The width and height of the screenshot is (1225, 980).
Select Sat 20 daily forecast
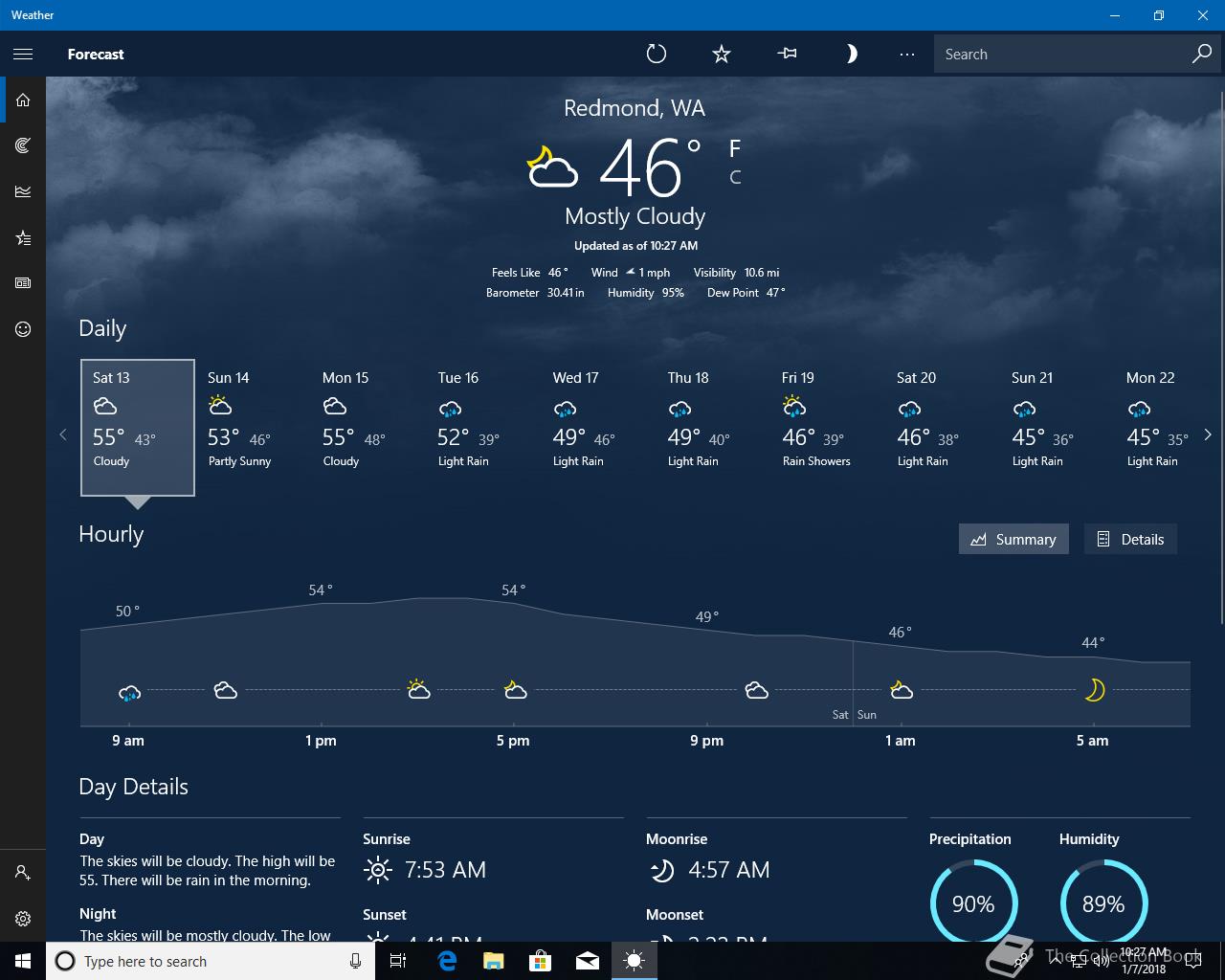[942, 428]
